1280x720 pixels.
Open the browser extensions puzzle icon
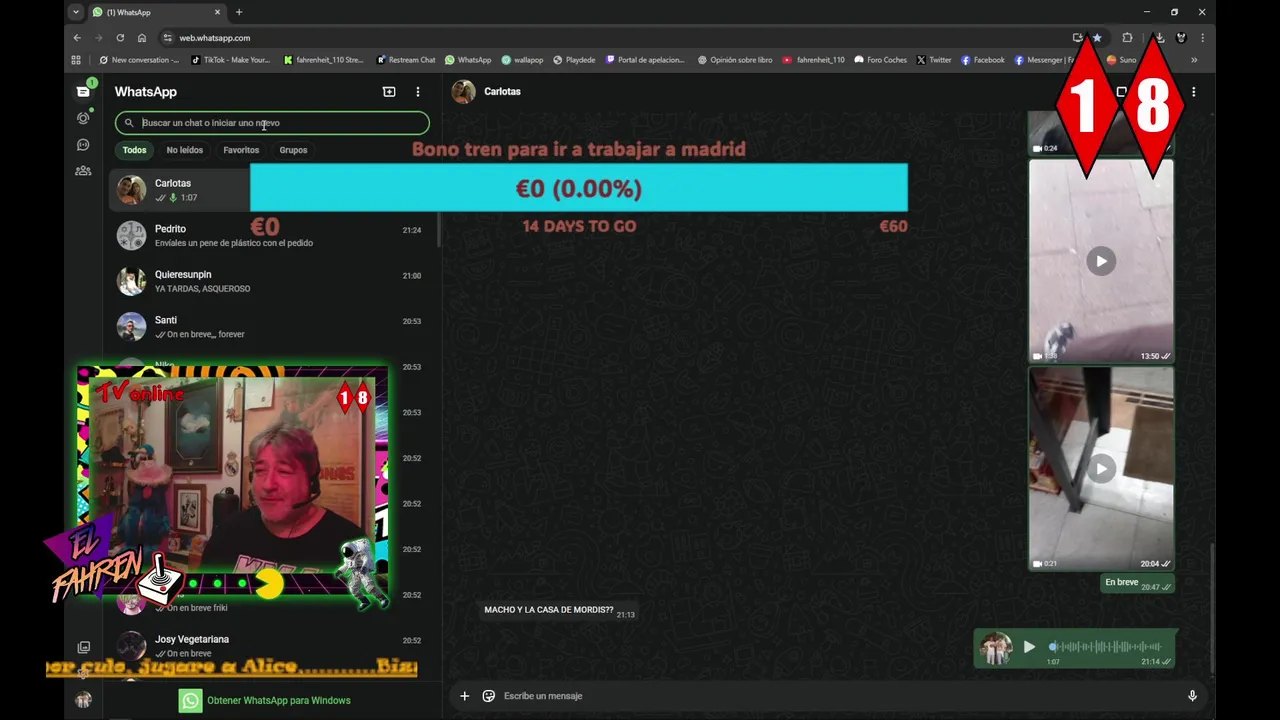[x=1127, y=38]
